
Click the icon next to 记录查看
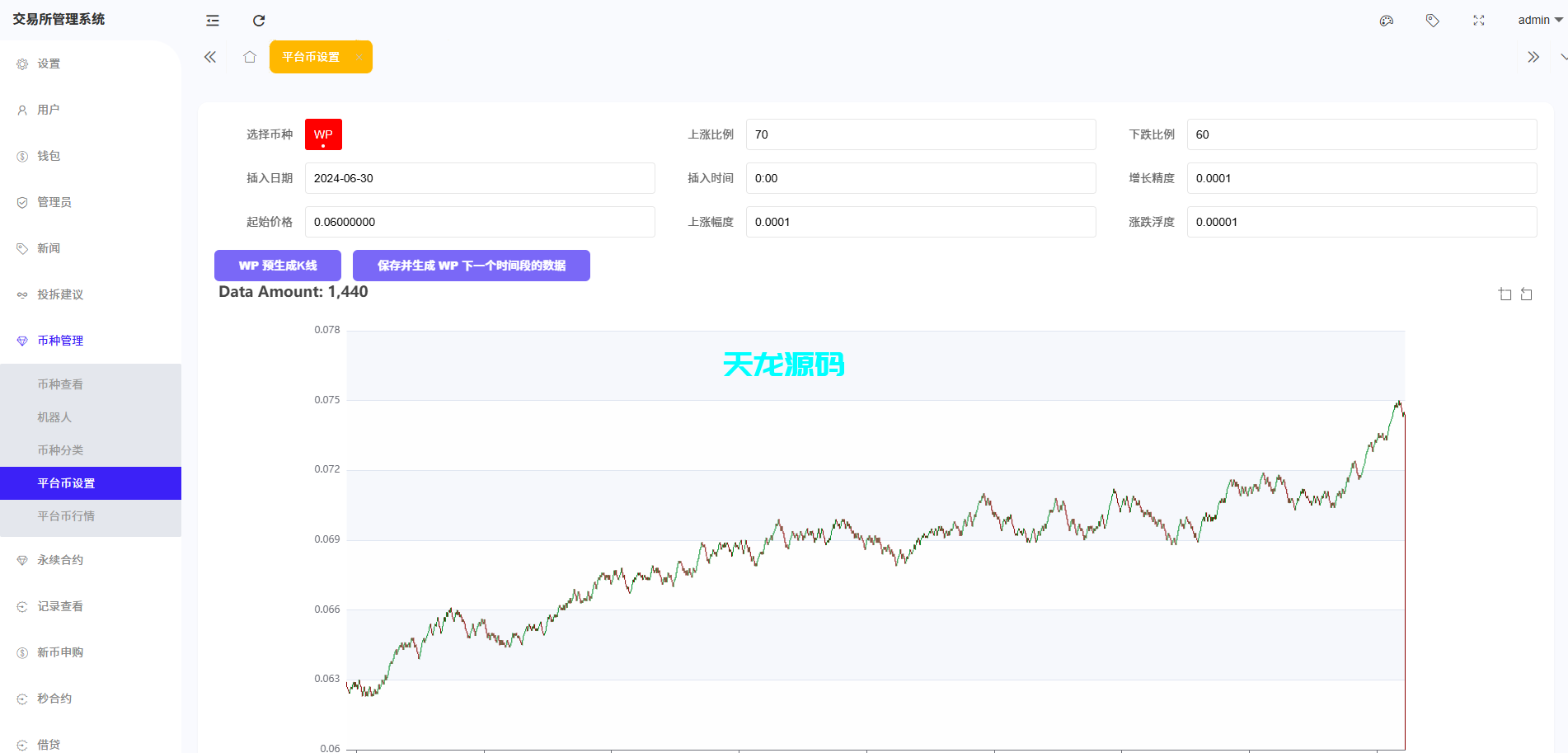(x=22, y=606)
